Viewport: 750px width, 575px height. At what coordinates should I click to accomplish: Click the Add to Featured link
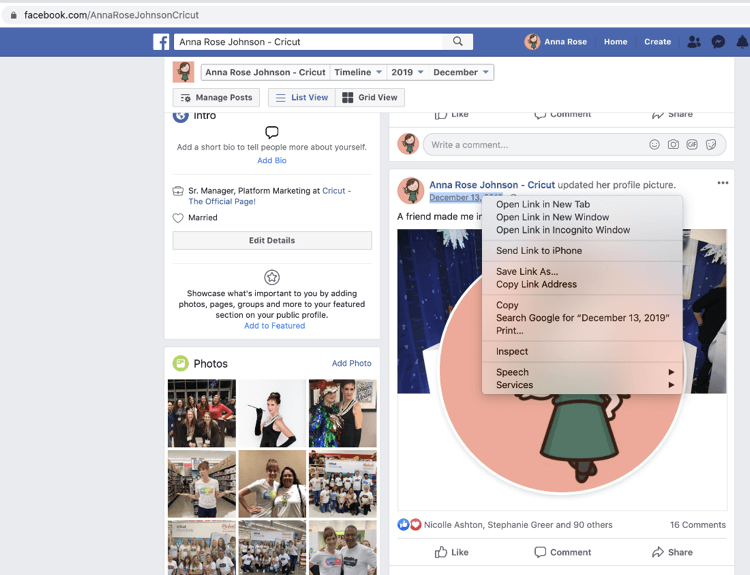coord(275,326)
